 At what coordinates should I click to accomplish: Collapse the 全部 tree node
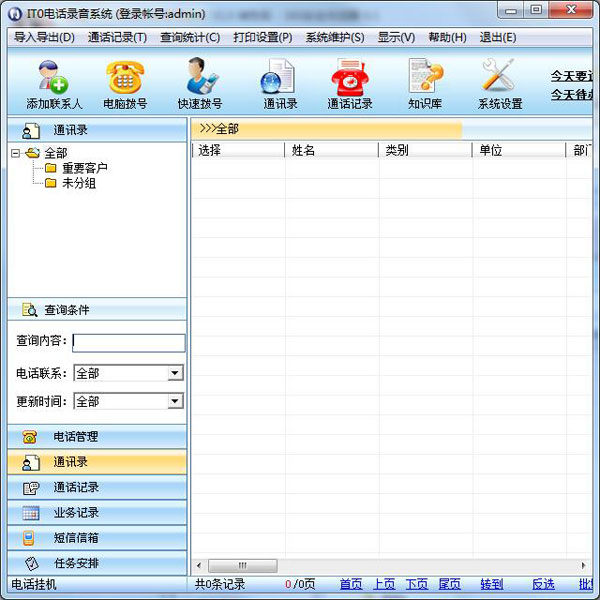tap(15, 153)
